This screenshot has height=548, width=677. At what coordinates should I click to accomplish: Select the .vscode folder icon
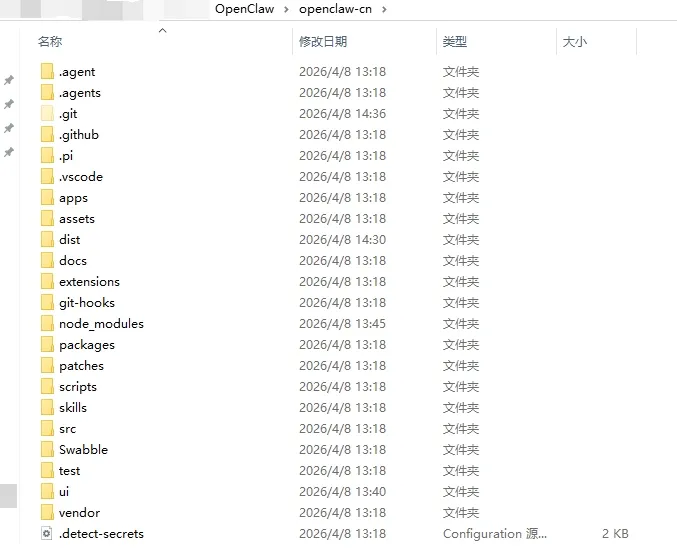coord(47,177)
